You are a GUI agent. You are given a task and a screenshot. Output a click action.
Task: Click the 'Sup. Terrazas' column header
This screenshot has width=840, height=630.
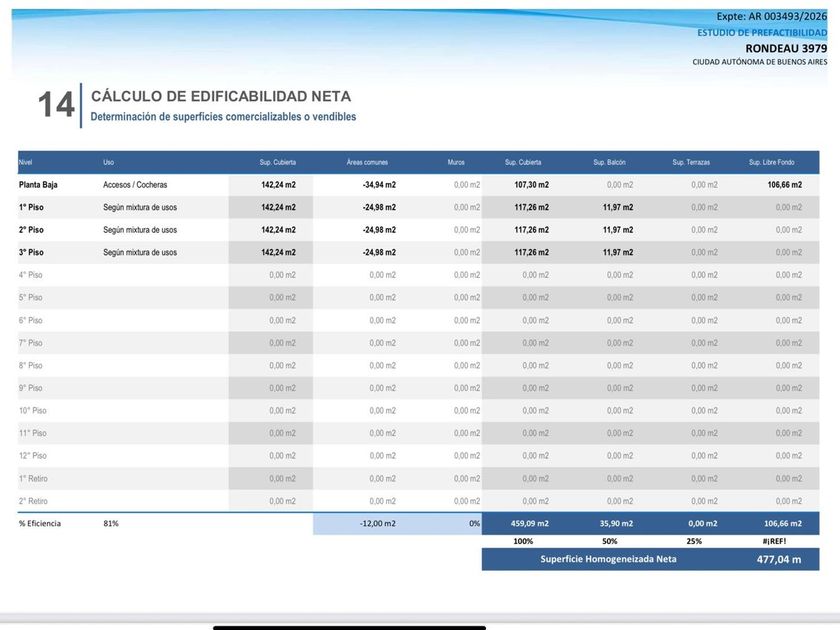691,162
